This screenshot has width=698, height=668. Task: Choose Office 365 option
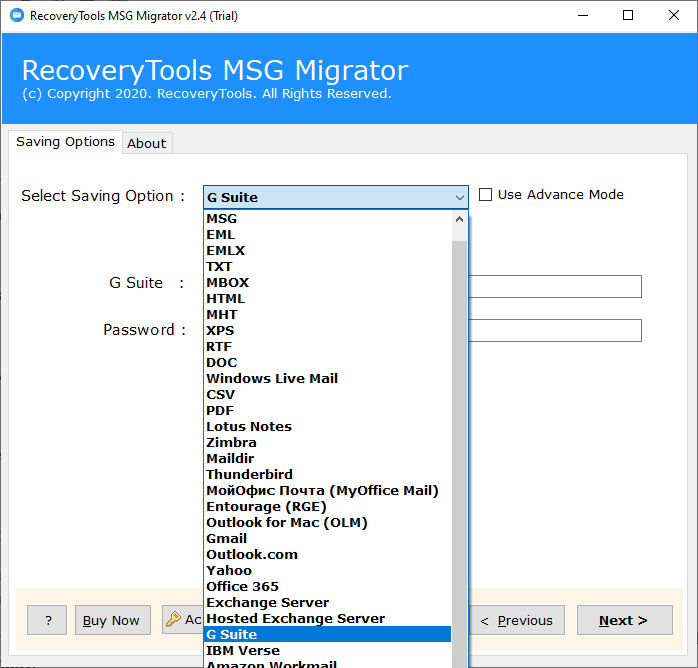click(328, 587)
